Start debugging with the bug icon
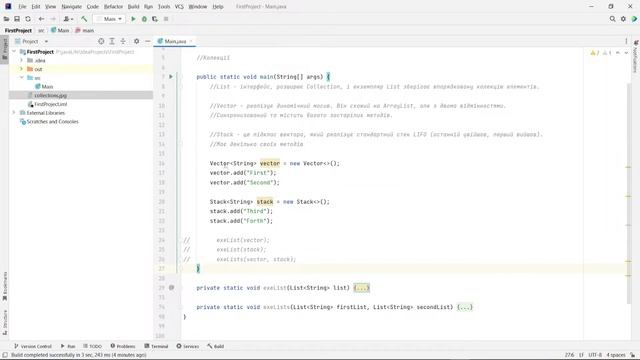This screenshot has width=640, height=360. click(144, 19)
